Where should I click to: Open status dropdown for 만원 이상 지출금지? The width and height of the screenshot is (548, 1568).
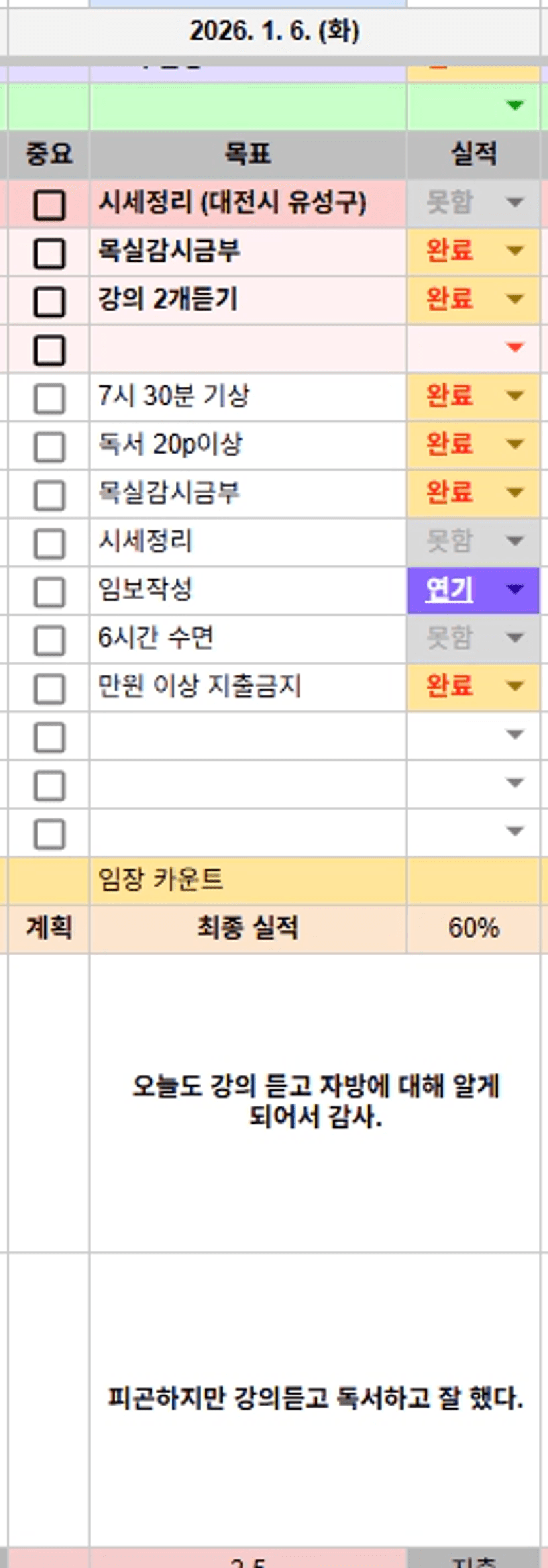tap(515, 686)
